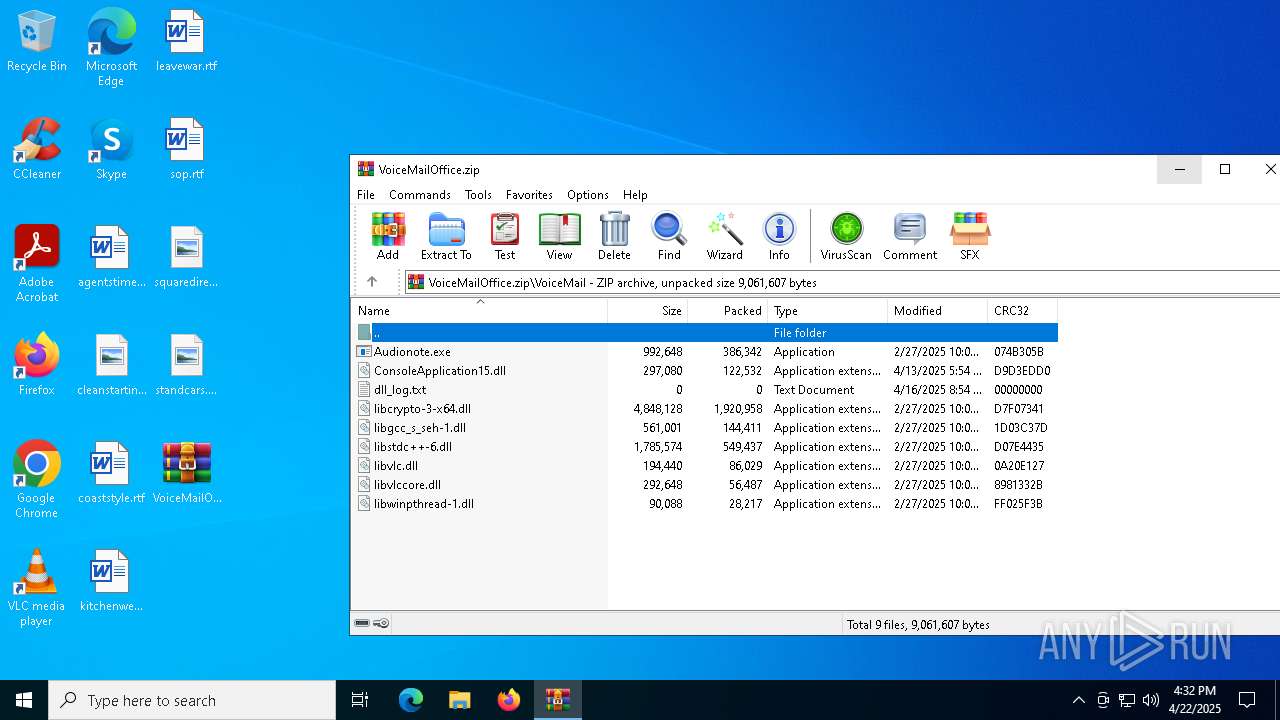Sort by the Type column header
This screenshot has width=1280, height=720.
coord(828,311)
